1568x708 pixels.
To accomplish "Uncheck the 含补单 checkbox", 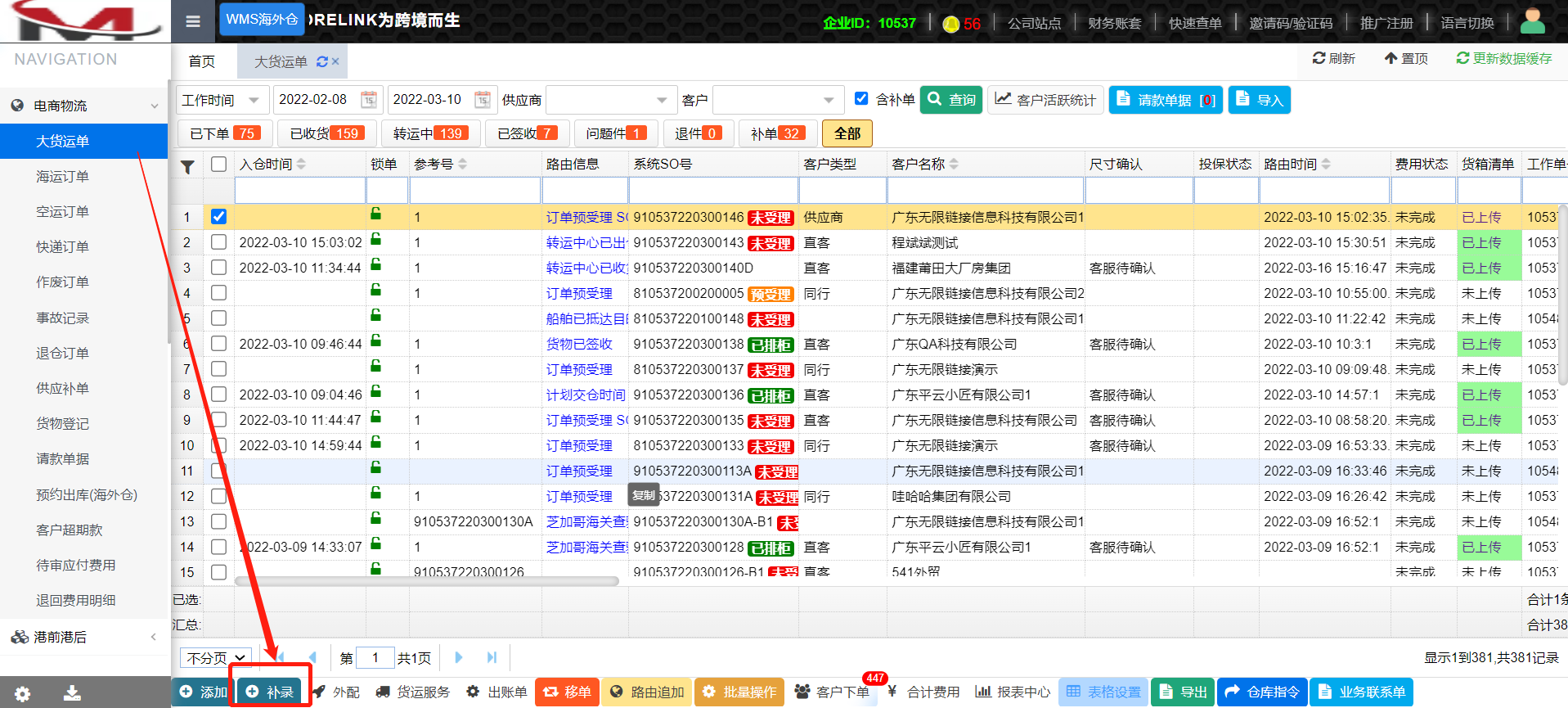I will (861, 99).
